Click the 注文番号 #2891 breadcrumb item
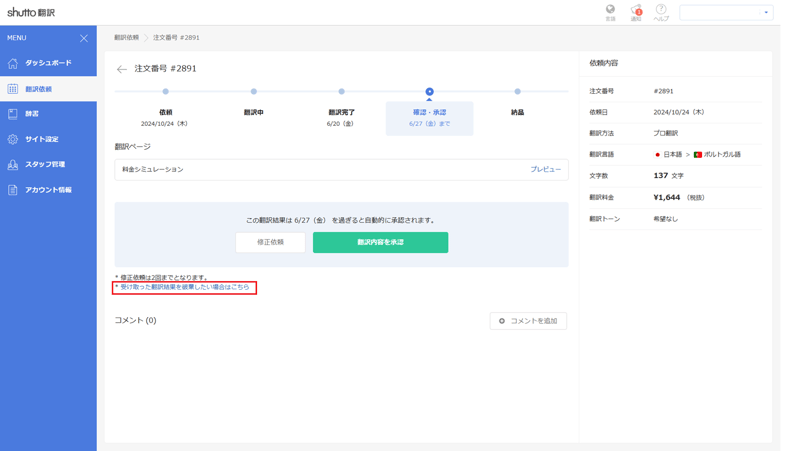This screenshot has height=451, width=786. [176, 38]
